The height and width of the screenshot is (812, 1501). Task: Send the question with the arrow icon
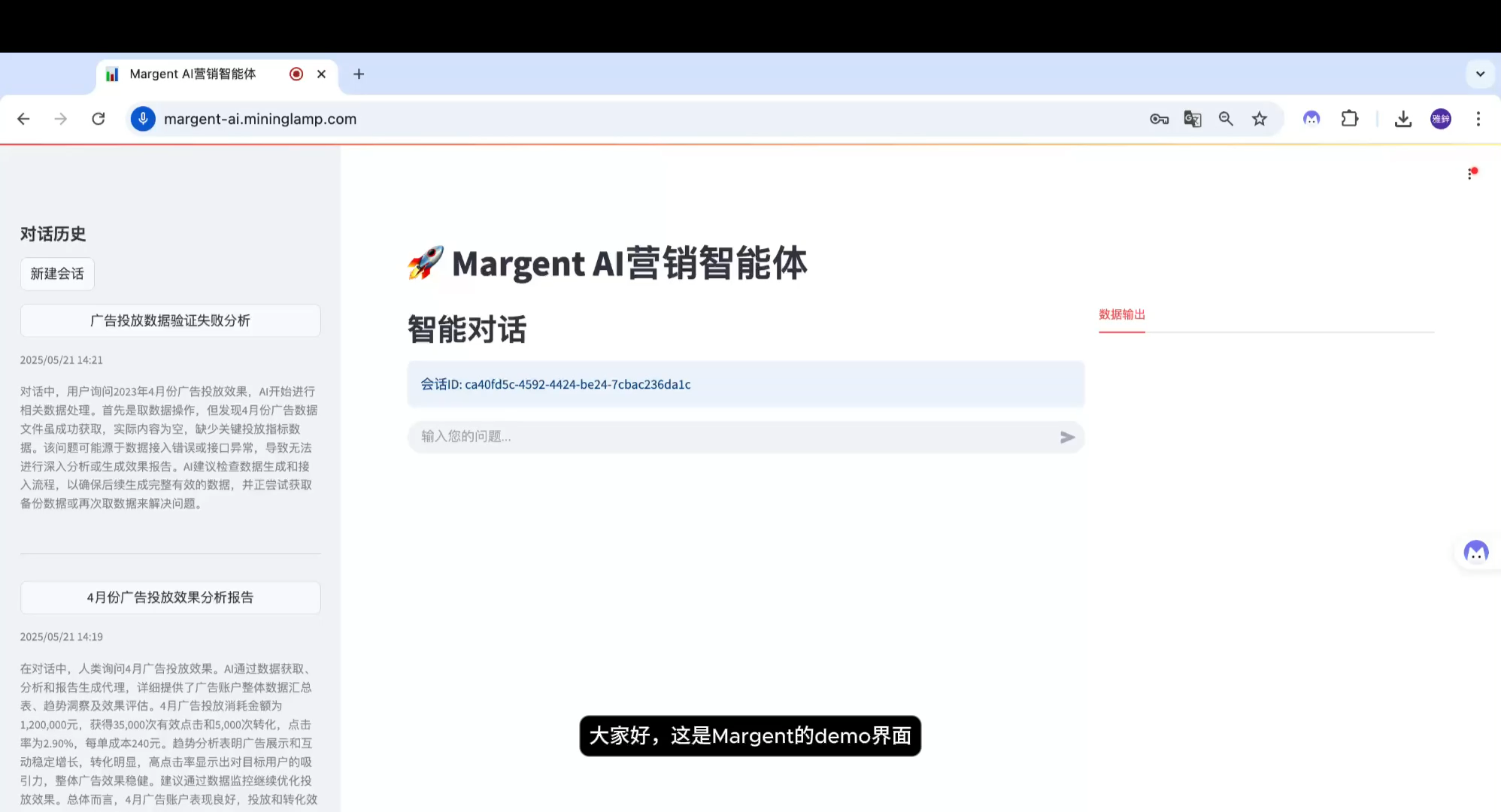point(1067,438)
